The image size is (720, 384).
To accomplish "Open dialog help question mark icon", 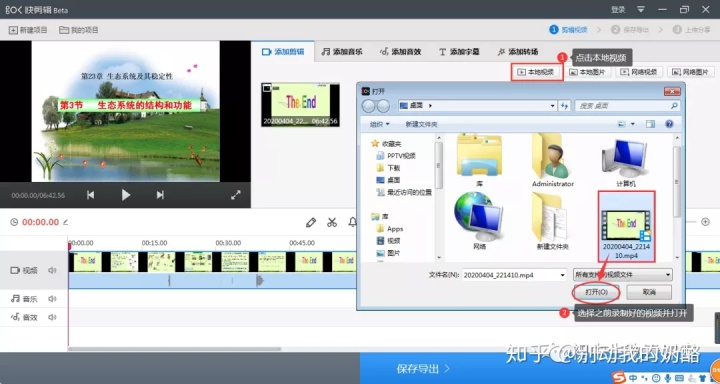I will coord(669,124).
